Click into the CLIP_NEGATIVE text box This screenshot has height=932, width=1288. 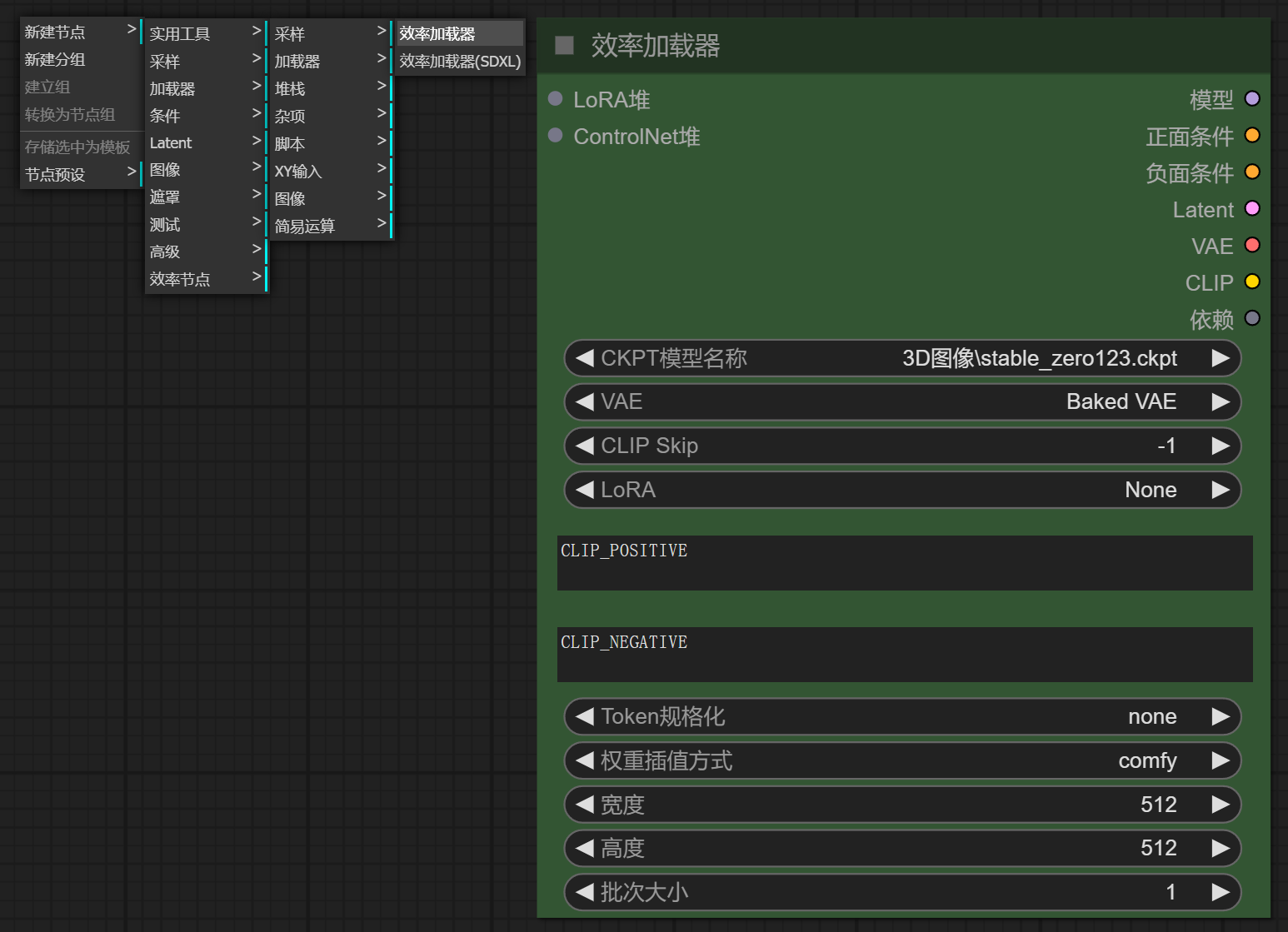[x=905, y=655]
